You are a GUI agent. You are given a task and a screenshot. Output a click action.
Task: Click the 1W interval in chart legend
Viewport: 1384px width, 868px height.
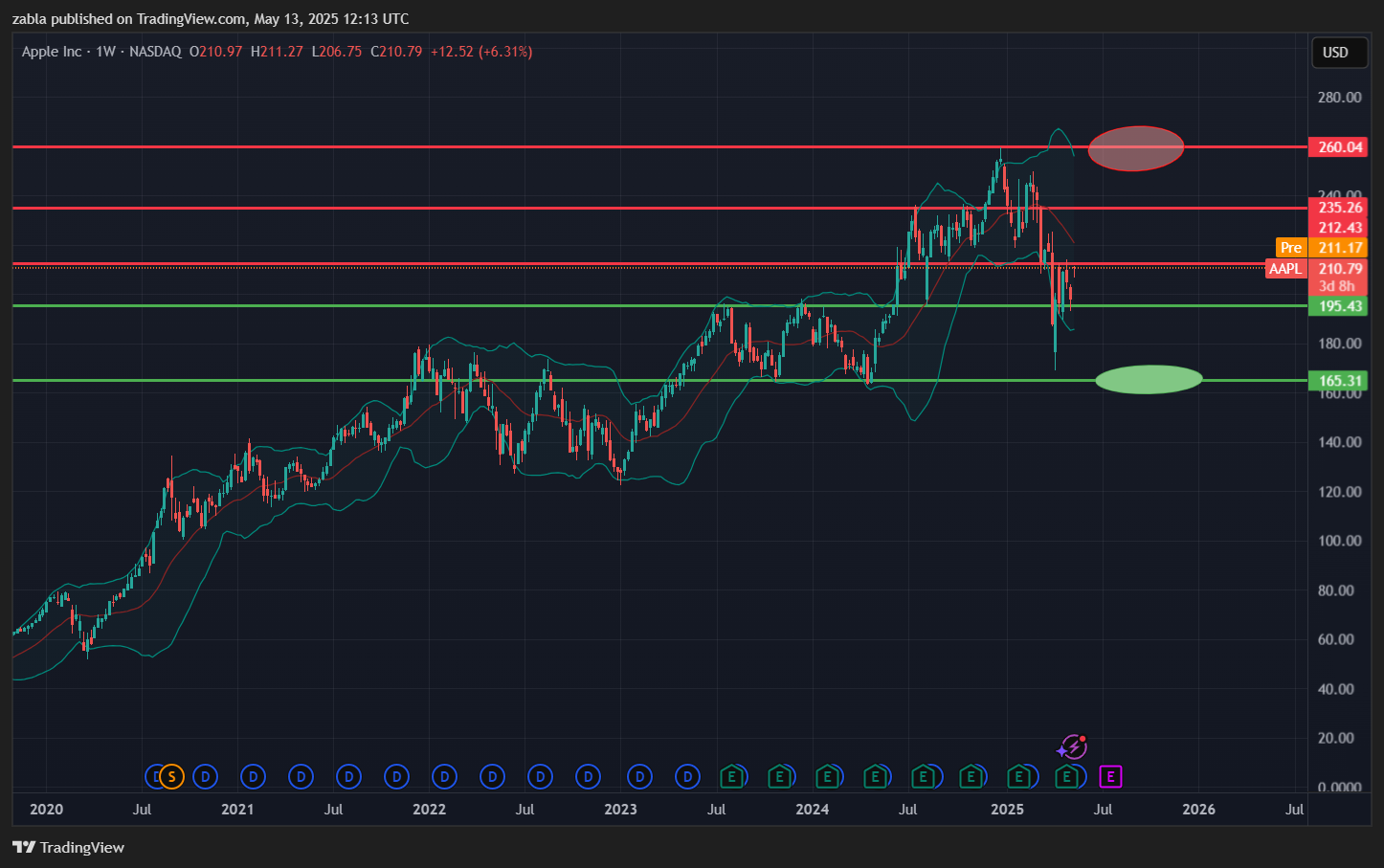pos(105,52)
